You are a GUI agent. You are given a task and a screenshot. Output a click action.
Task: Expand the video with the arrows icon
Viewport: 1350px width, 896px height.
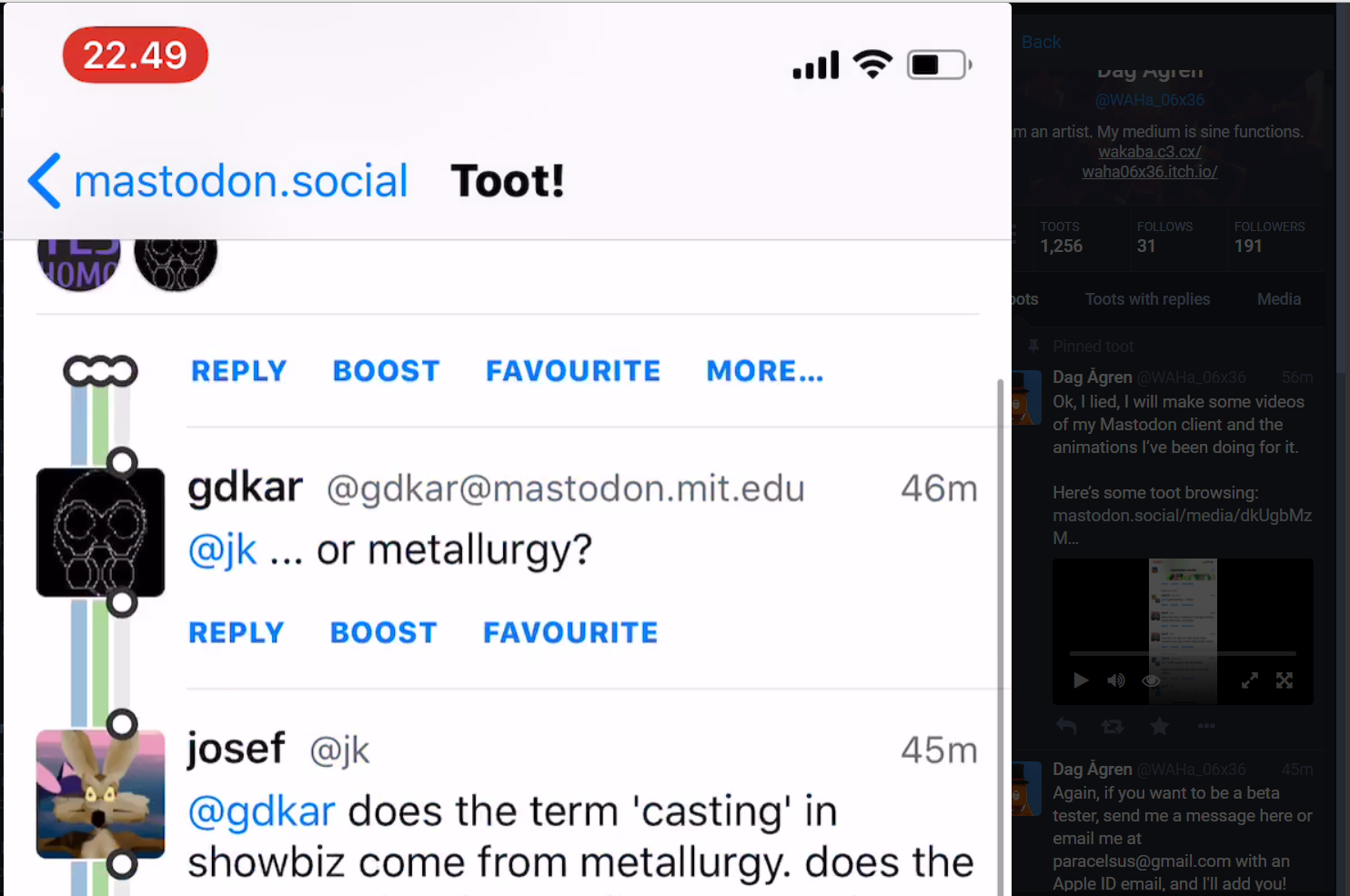(1250, 680)
